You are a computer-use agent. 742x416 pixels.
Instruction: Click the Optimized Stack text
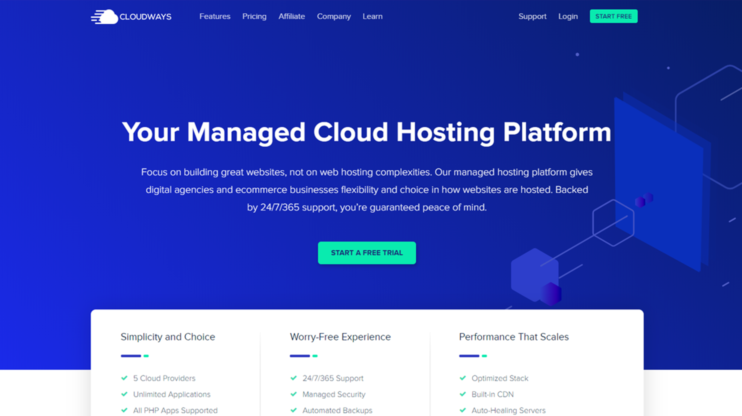pyautogui.click(x=500, y=378)
